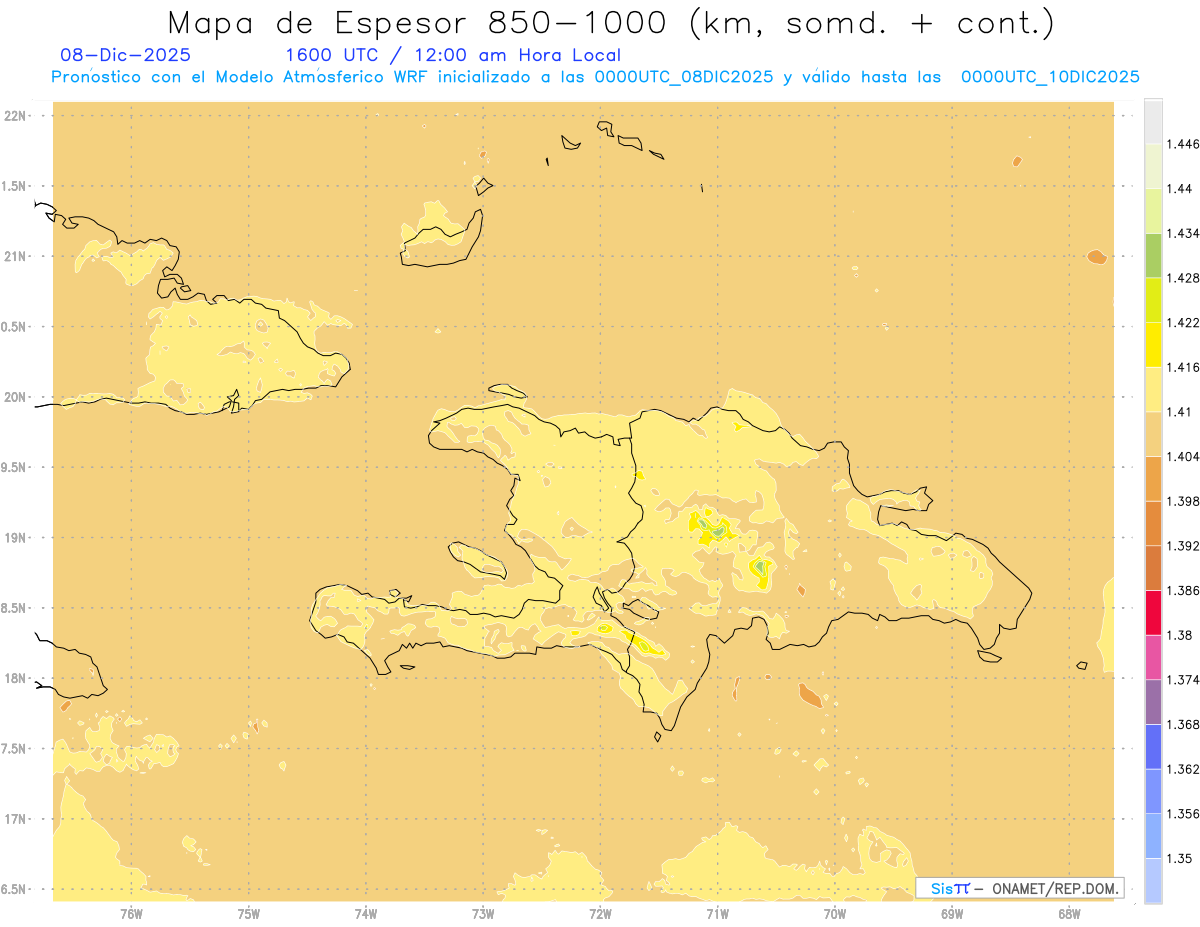This screenshot has height=927, width=1200.
Task: Pick the pink colorbar swatch above 1.374
Action: click(1153, 656)
